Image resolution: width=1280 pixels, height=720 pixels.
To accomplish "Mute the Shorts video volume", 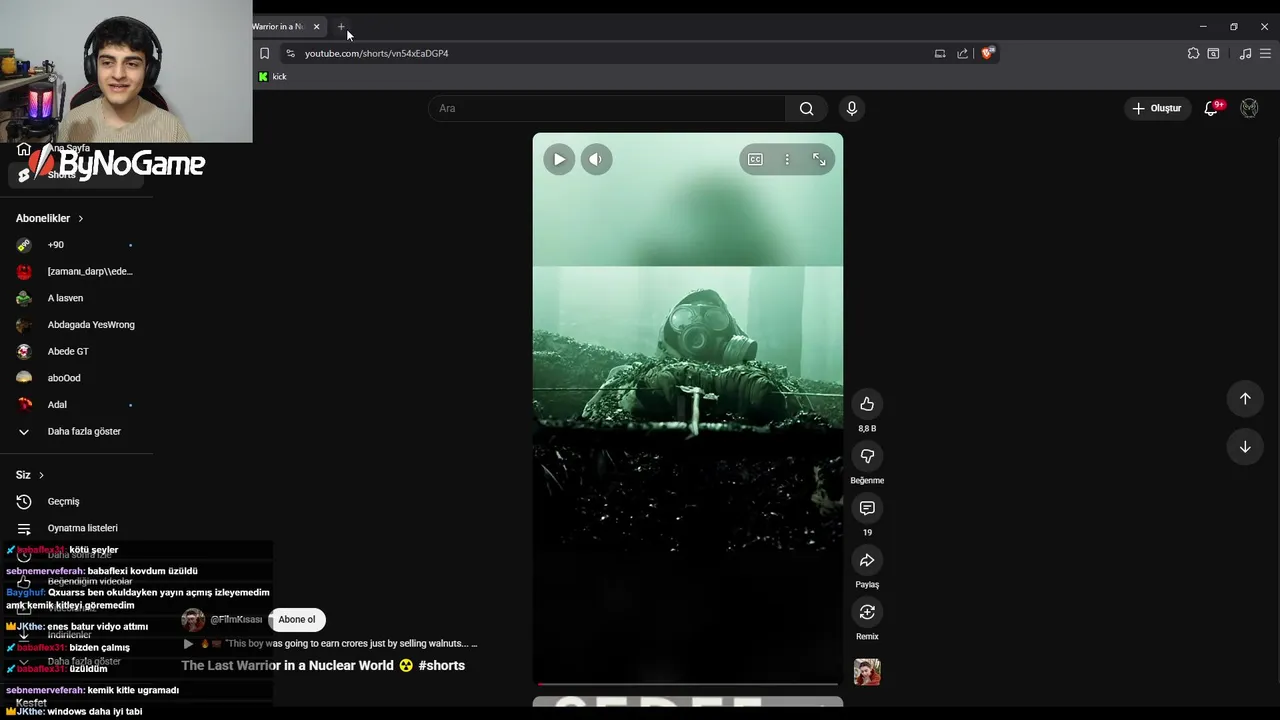I will point(596,159).
